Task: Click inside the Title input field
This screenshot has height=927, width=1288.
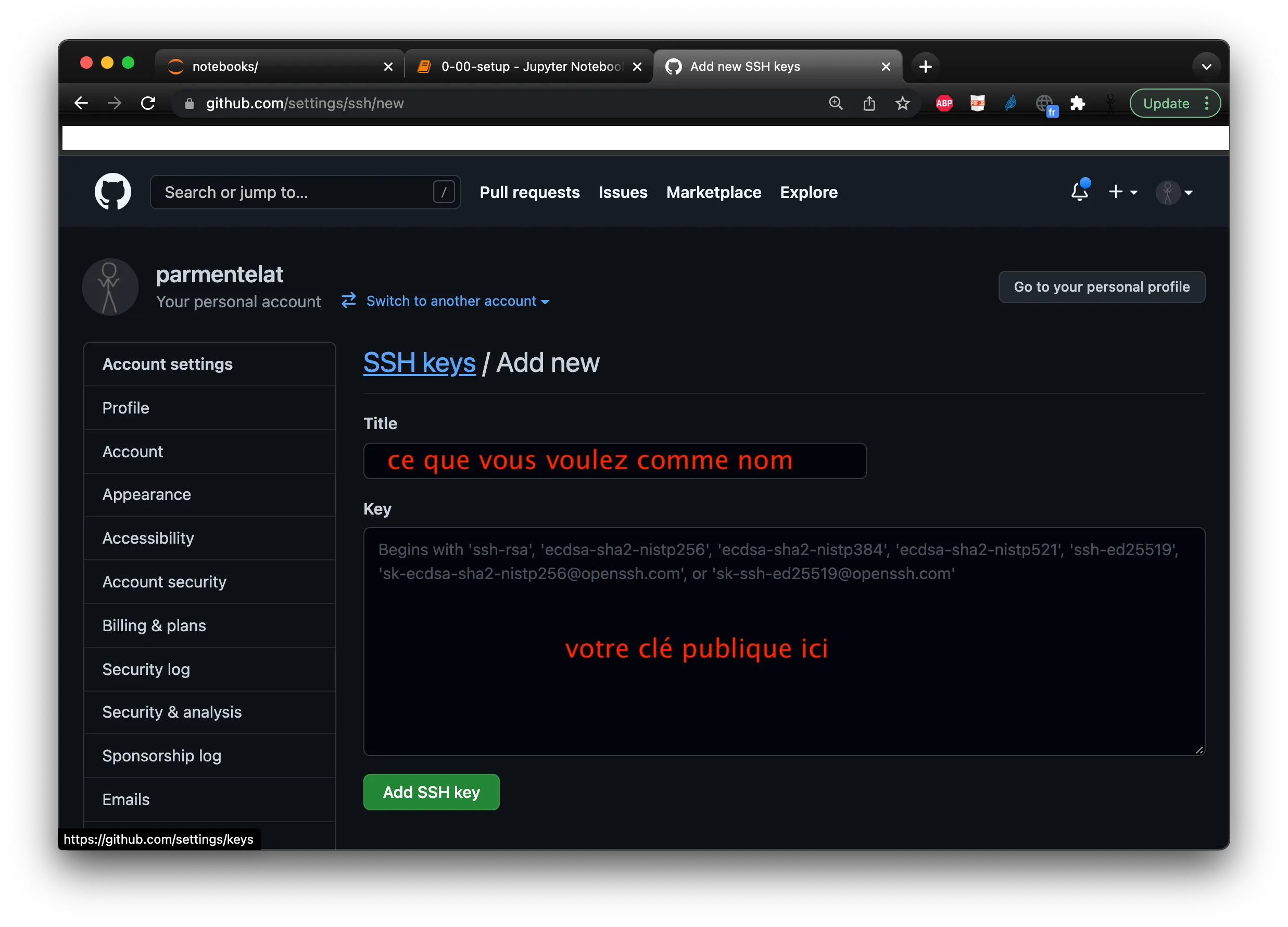Action: (614, 461)
